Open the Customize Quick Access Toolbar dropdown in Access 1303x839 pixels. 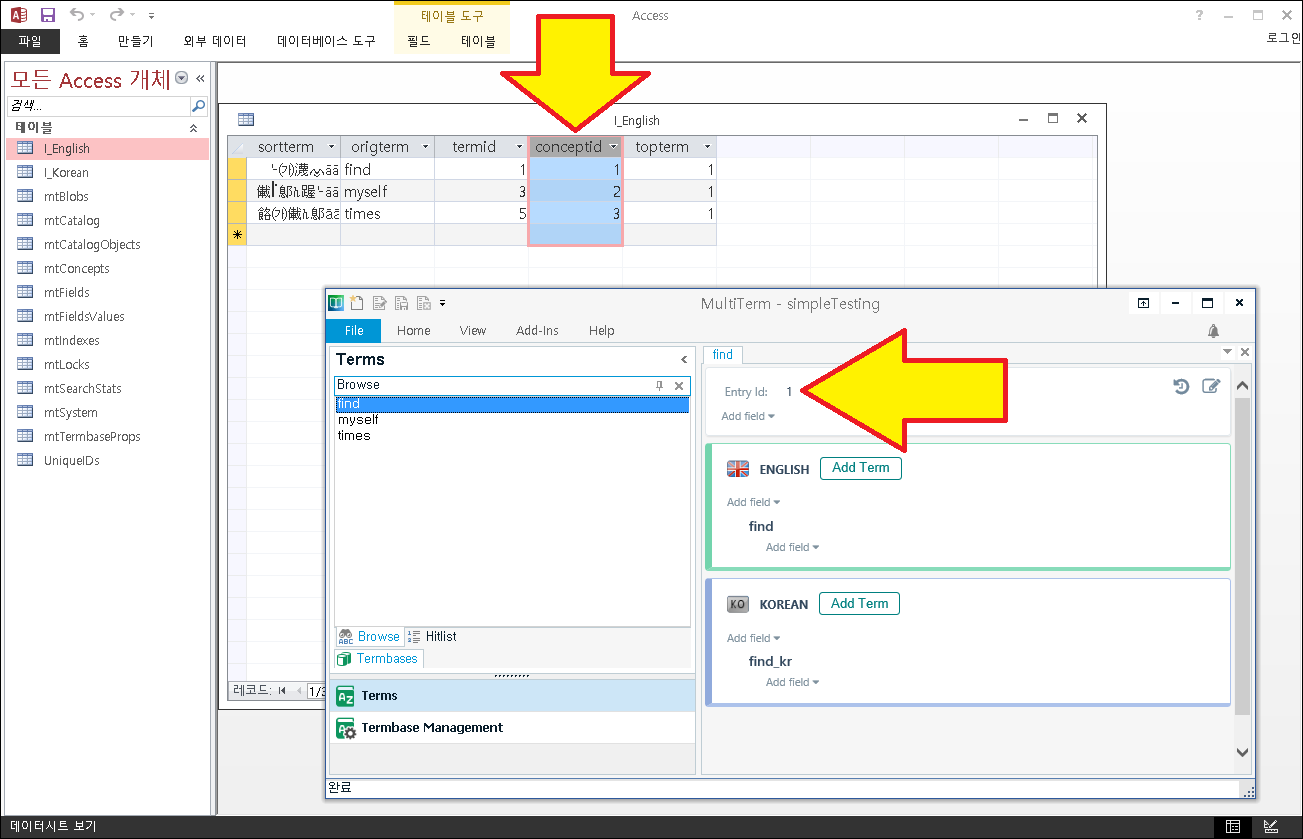tap(151, 16)
